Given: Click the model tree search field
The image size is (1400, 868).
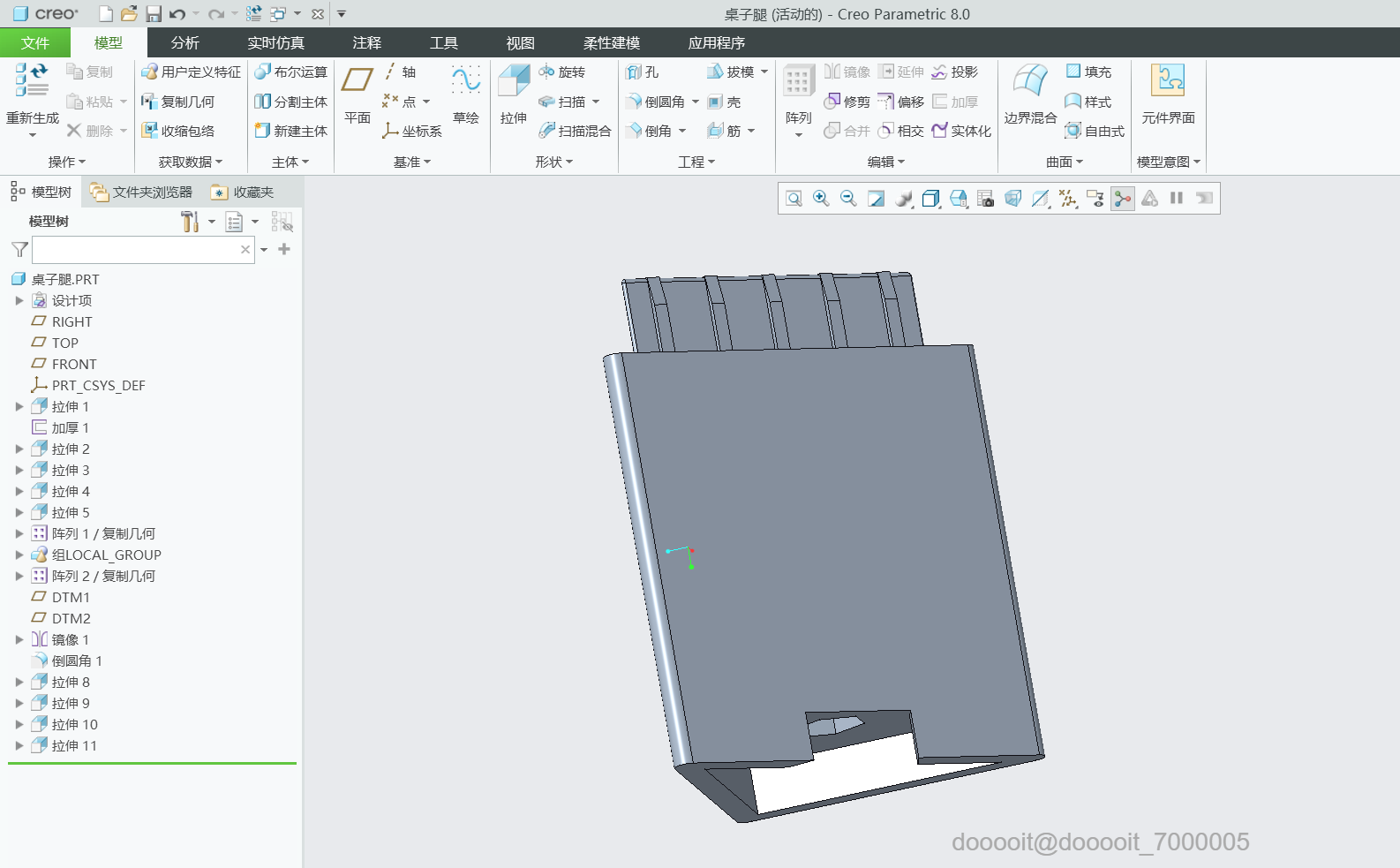Looking at the screenshot, I should click(135, 250).
